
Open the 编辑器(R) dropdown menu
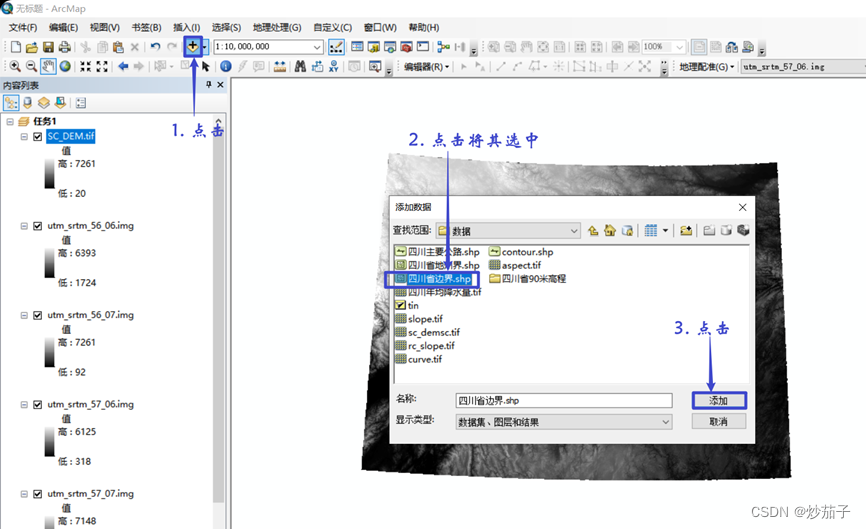(x=426, y=67)
